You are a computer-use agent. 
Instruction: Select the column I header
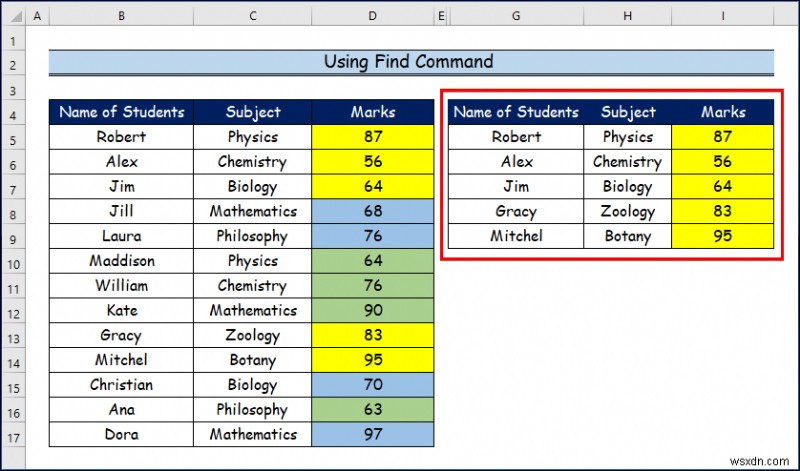723,18
